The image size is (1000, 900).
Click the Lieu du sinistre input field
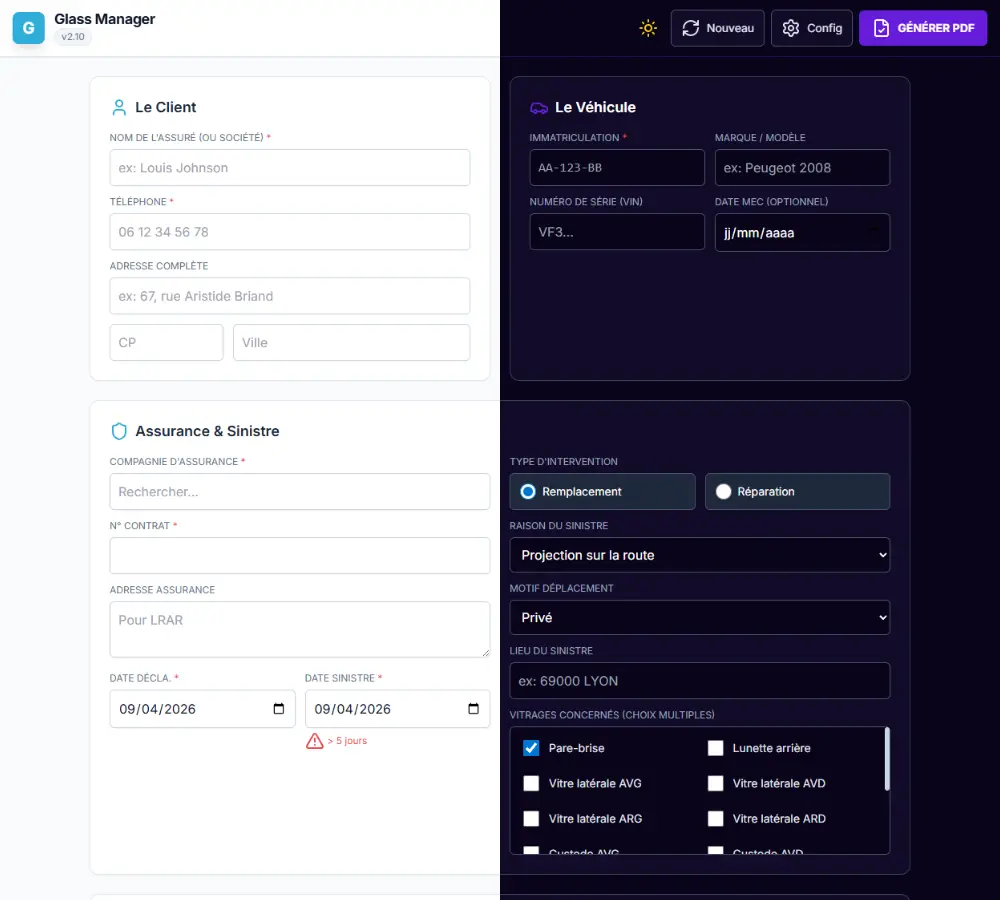[x=699, y=680]
